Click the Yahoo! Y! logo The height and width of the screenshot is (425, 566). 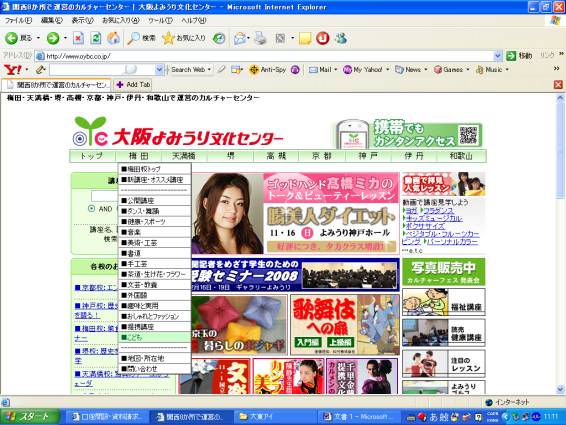13,69
